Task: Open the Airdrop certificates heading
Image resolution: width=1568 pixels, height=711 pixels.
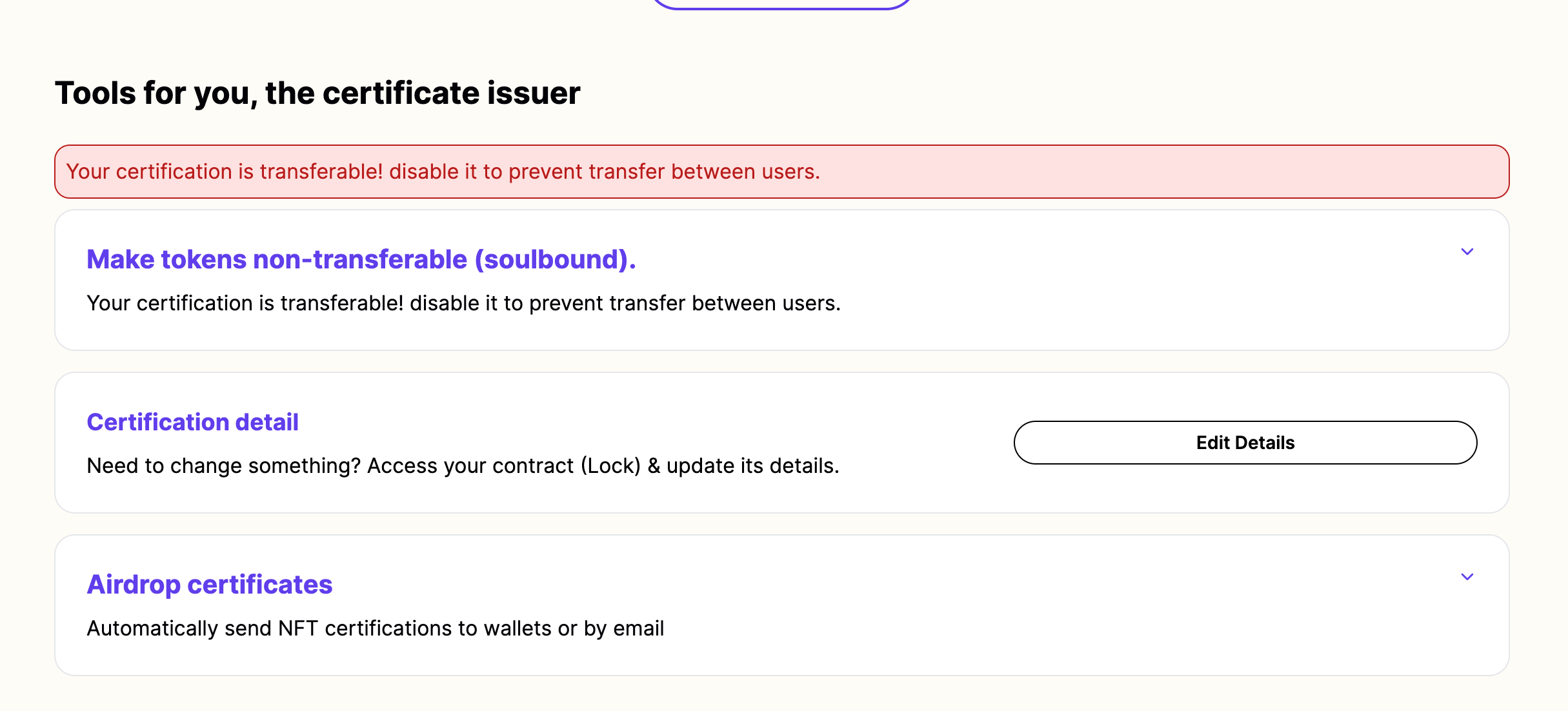Action: tap(210, 585)
